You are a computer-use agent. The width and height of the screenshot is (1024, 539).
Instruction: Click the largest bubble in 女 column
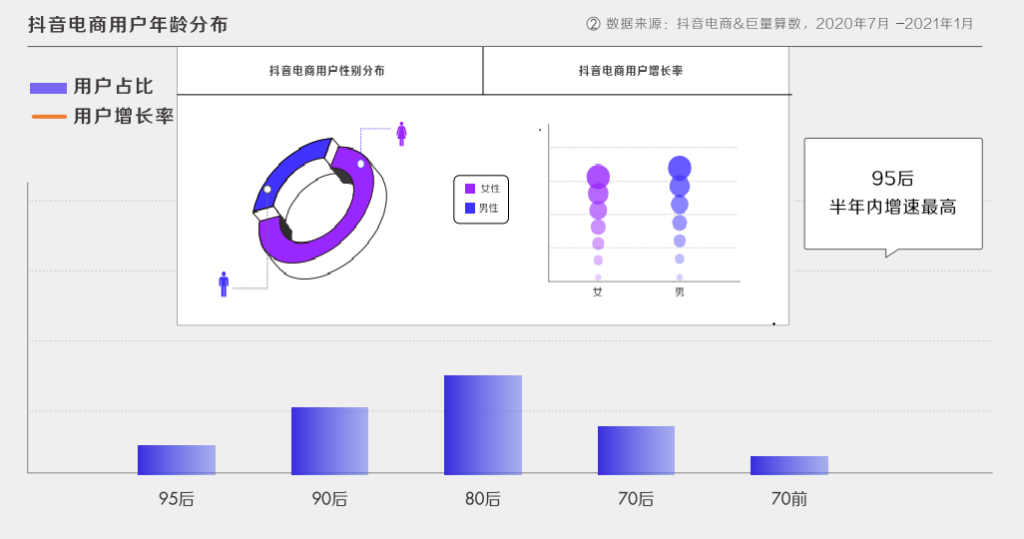point(598,178)
